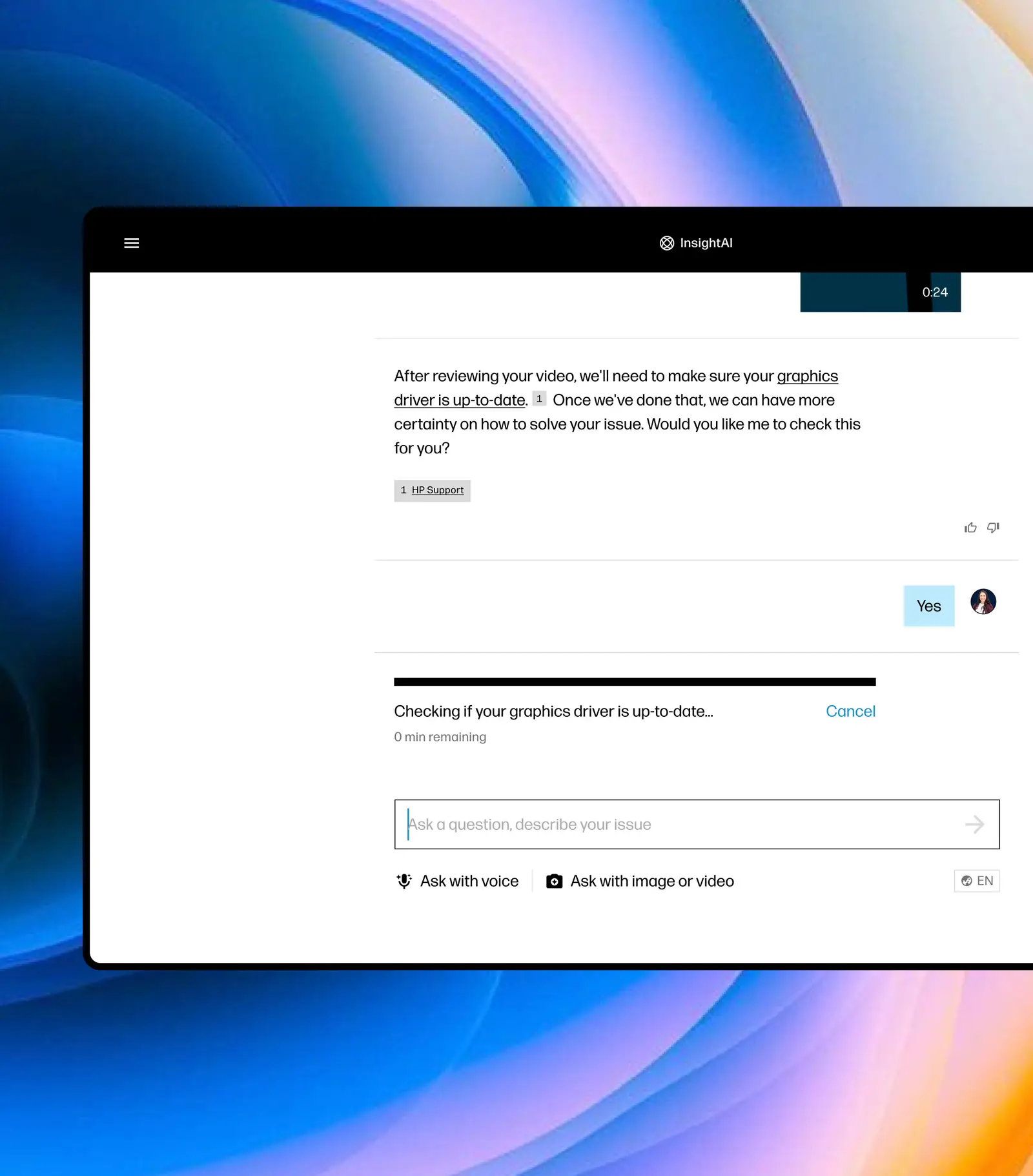Open the EN language selector

click(977, 881)
